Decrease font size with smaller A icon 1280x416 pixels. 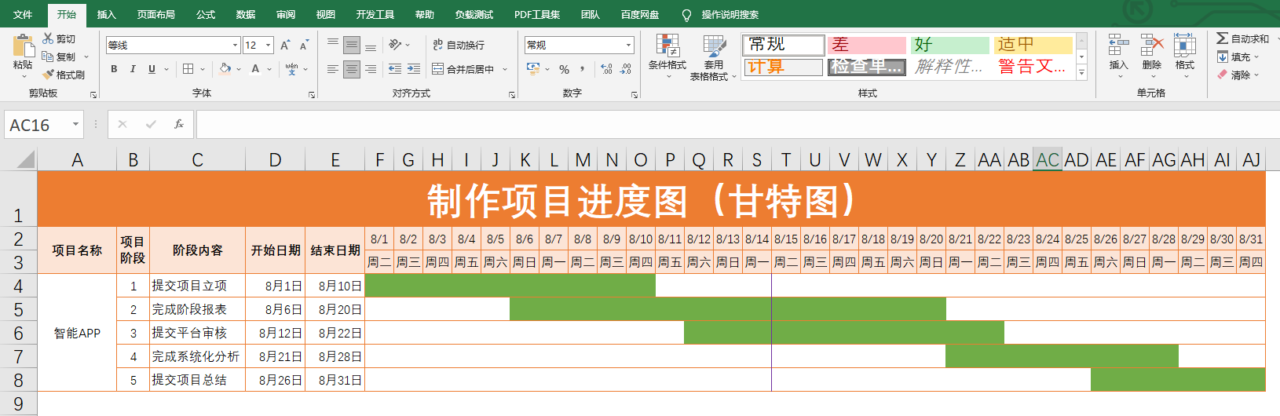click(x=305, y=45)
